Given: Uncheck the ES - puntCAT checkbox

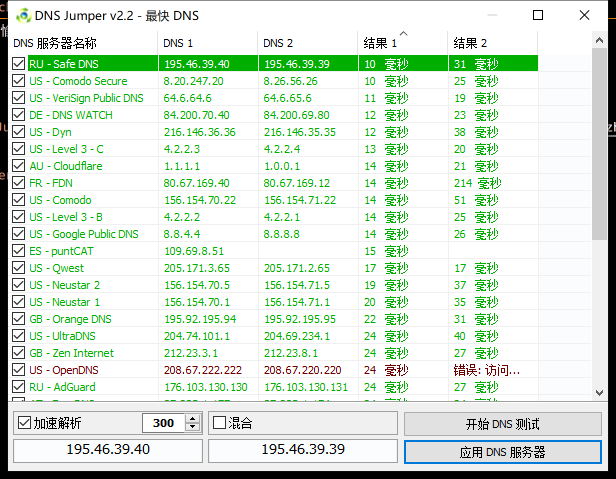Looking at the screenshot, I should coord(18,251).
